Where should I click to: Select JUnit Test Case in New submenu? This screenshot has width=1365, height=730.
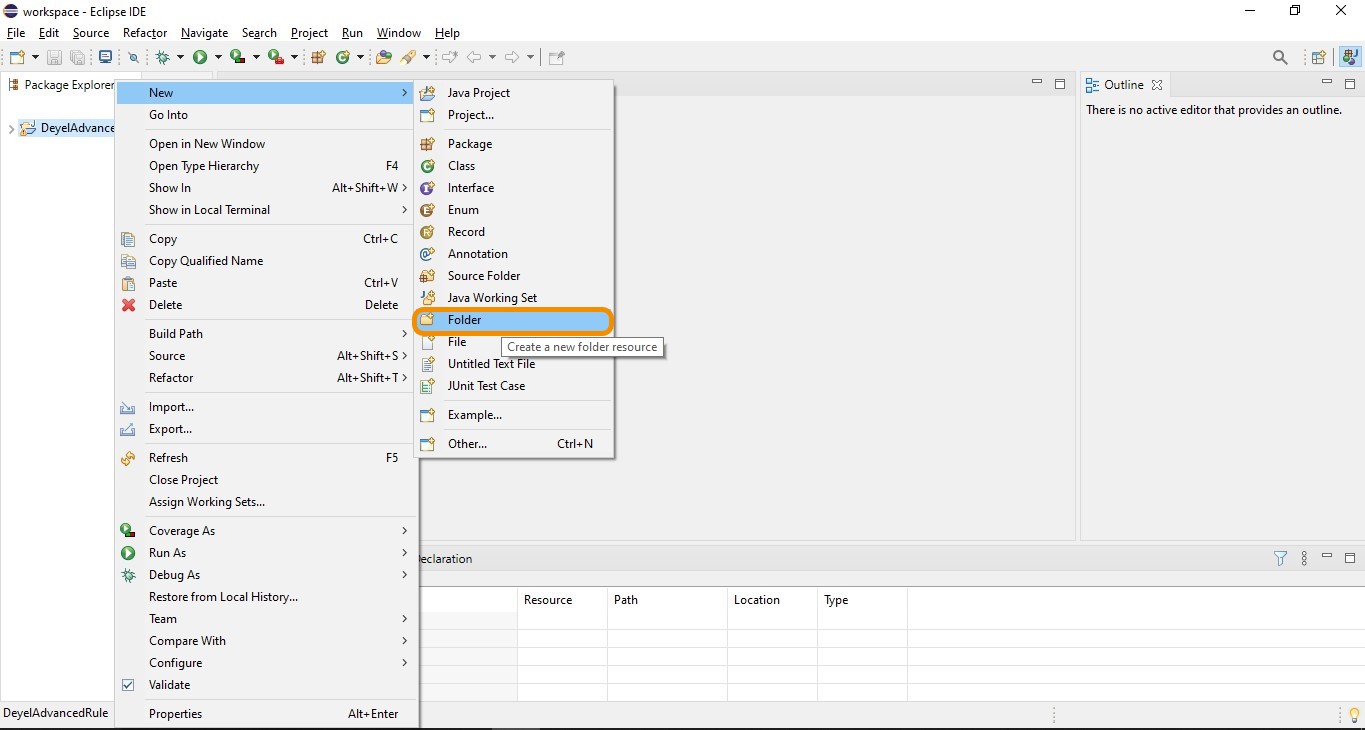[x=513, y=386]
